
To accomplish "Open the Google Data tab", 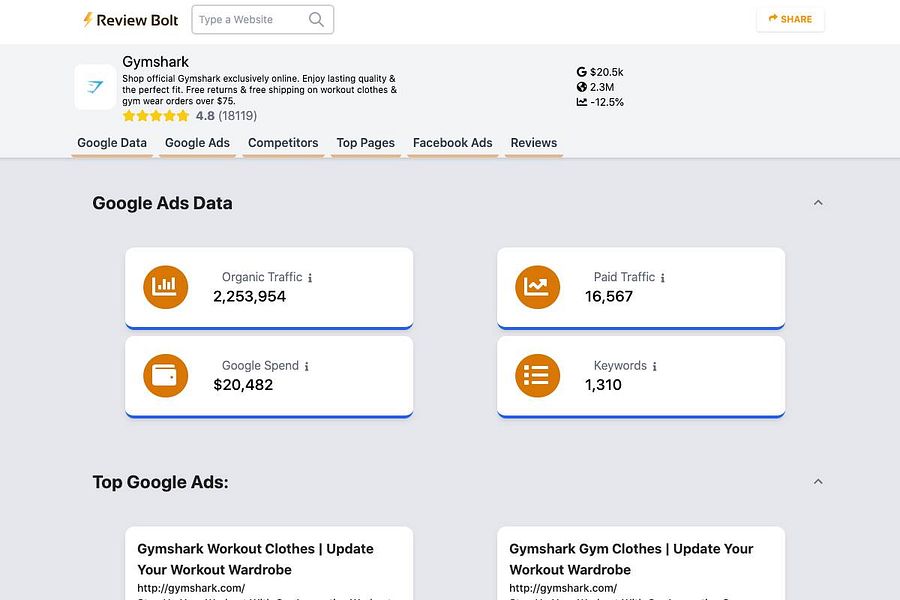I will [x=112, y=143].
